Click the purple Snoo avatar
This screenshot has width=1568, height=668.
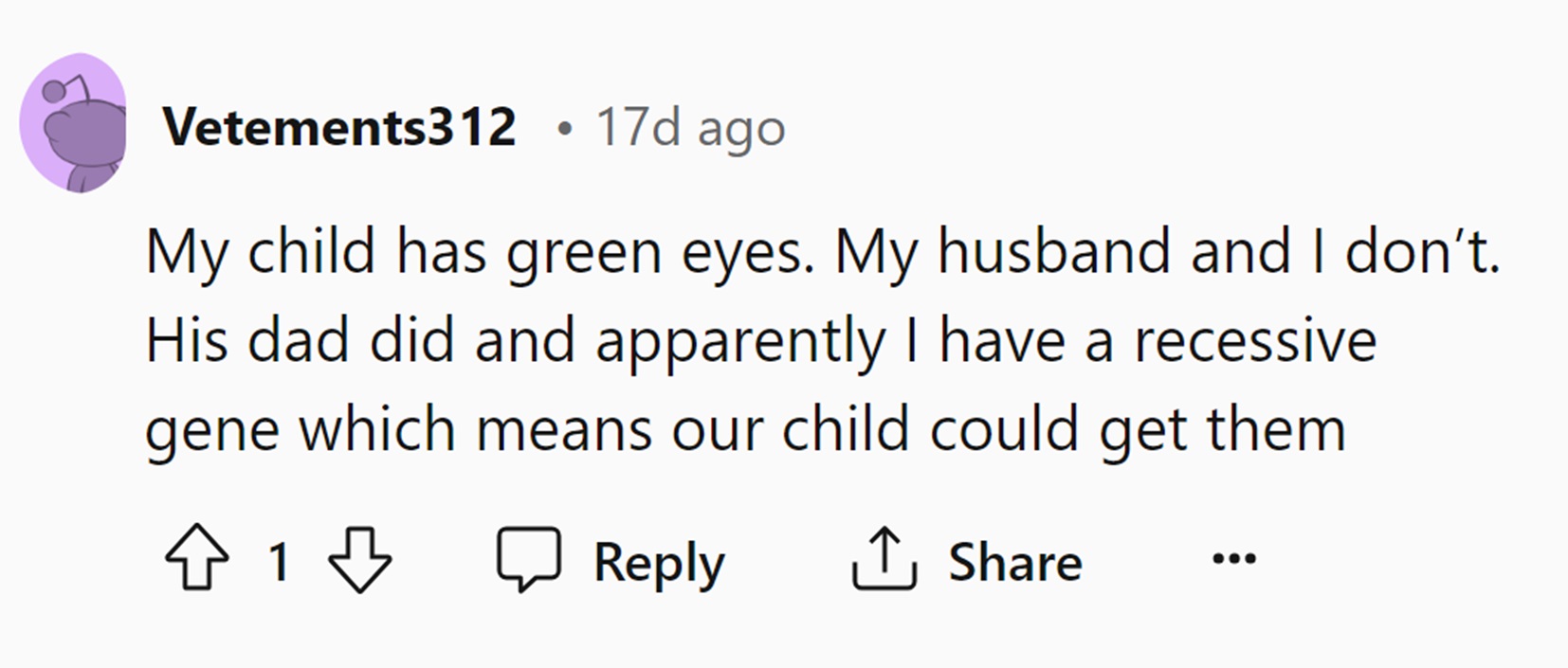(74, 124)
